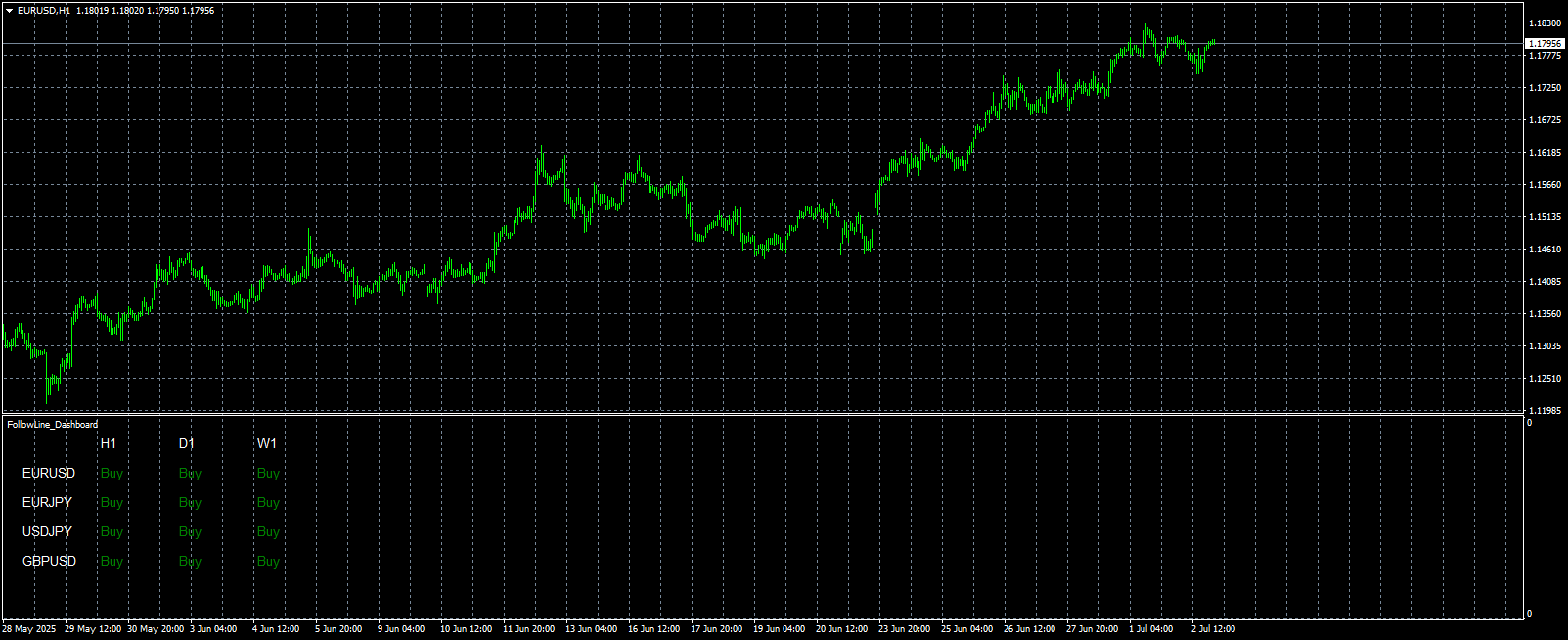Viewport: 1568px width, 640px height.
Task: Click the EURUSD row label in dashboard
Action: point(49,473)
